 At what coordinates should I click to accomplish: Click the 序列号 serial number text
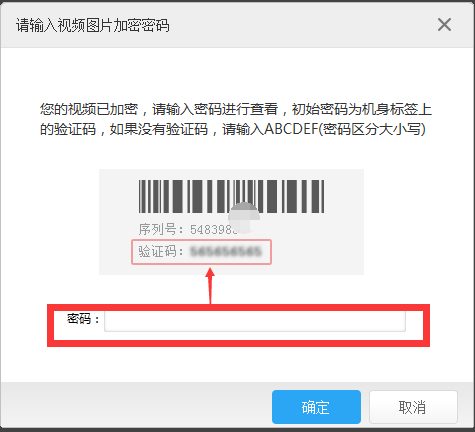coord(188,229)
